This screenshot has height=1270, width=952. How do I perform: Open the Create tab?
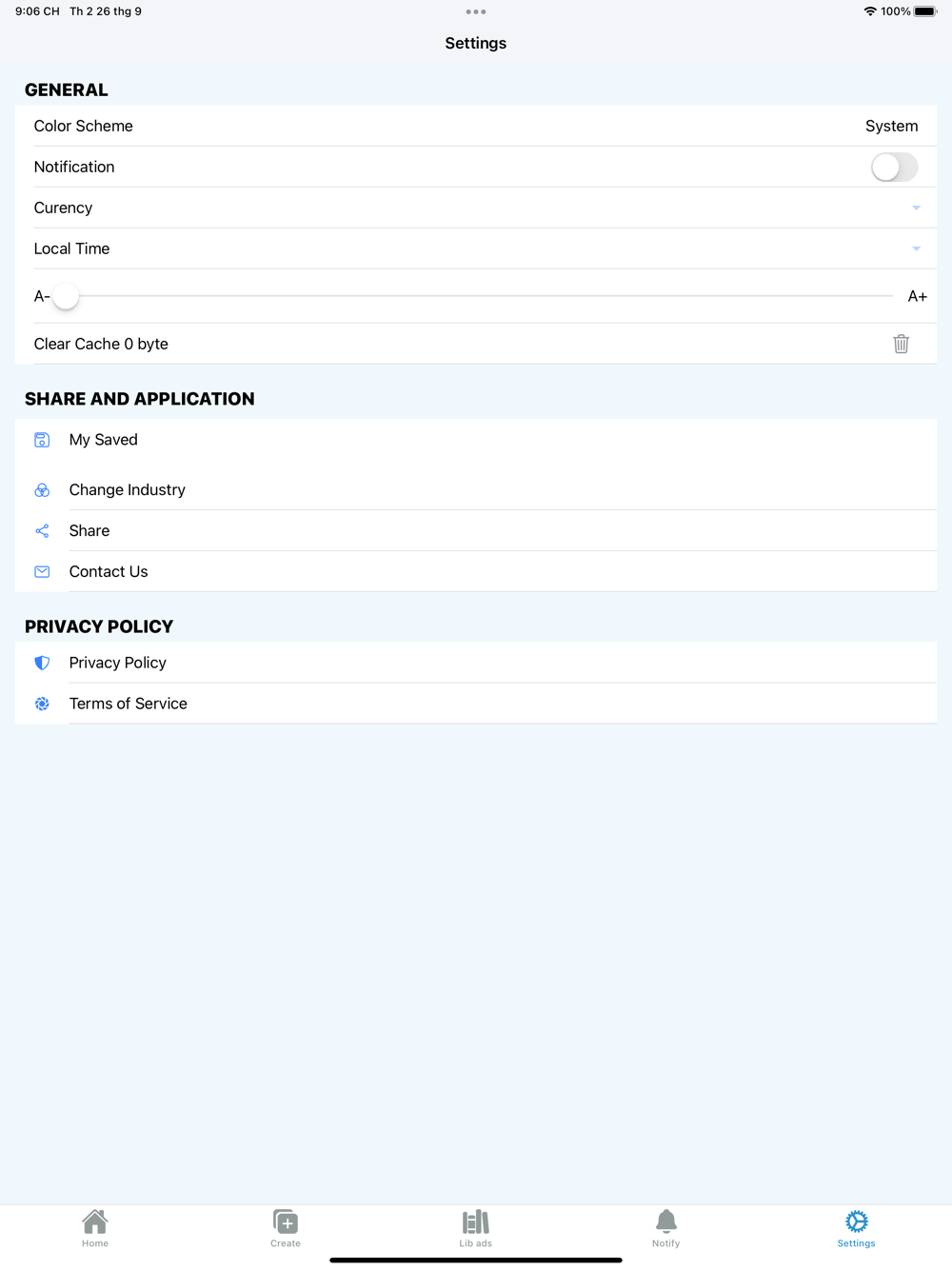pyautogui.click(x=286, y=1227)
